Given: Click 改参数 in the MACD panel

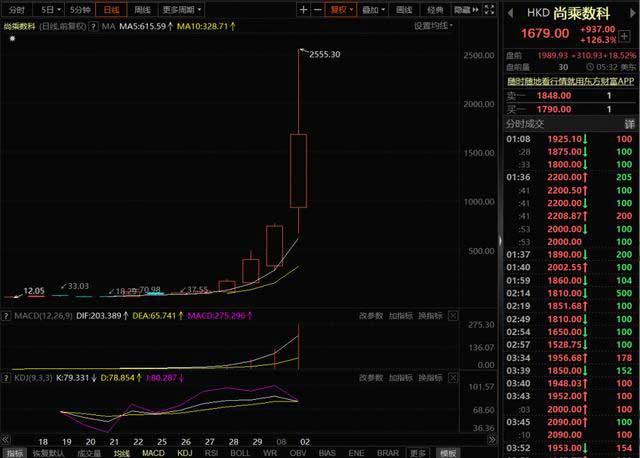Looking at the screenshot, I should tap(371, 316).
